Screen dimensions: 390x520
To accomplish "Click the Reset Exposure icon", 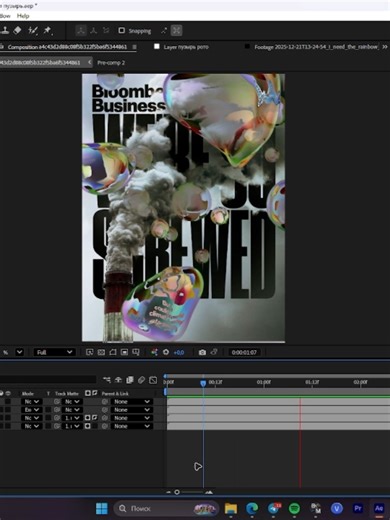I will click(x=166, y=352).
